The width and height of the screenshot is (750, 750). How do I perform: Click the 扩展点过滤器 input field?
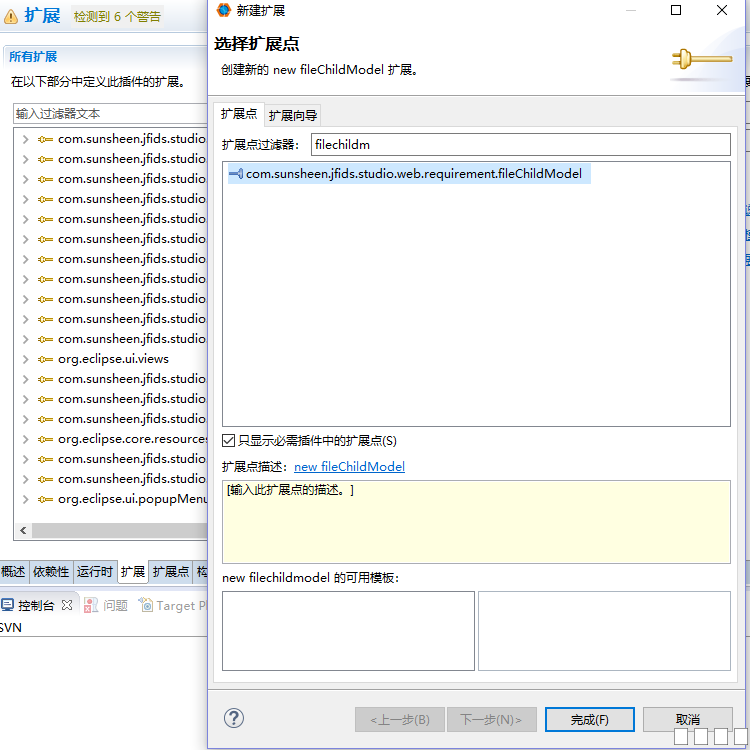520,145
